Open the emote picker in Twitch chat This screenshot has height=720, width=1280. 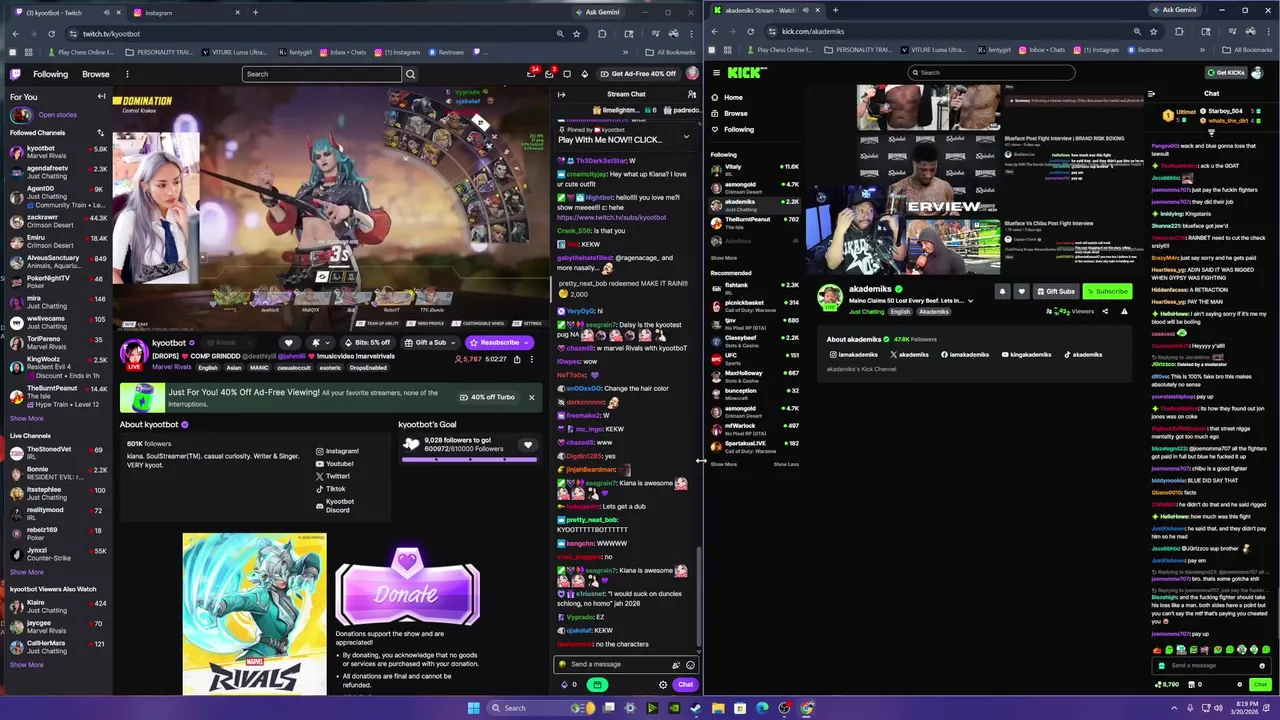[690, 665]
